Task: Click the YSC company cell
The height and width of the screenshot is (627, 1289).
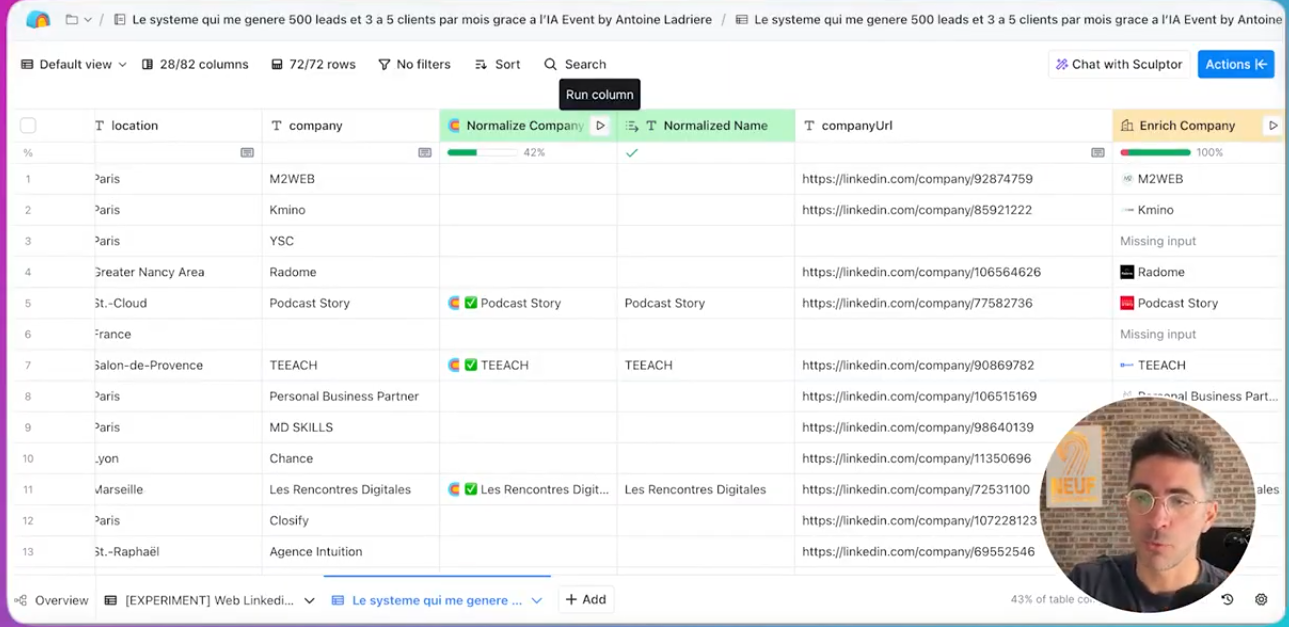Action: 351,241
